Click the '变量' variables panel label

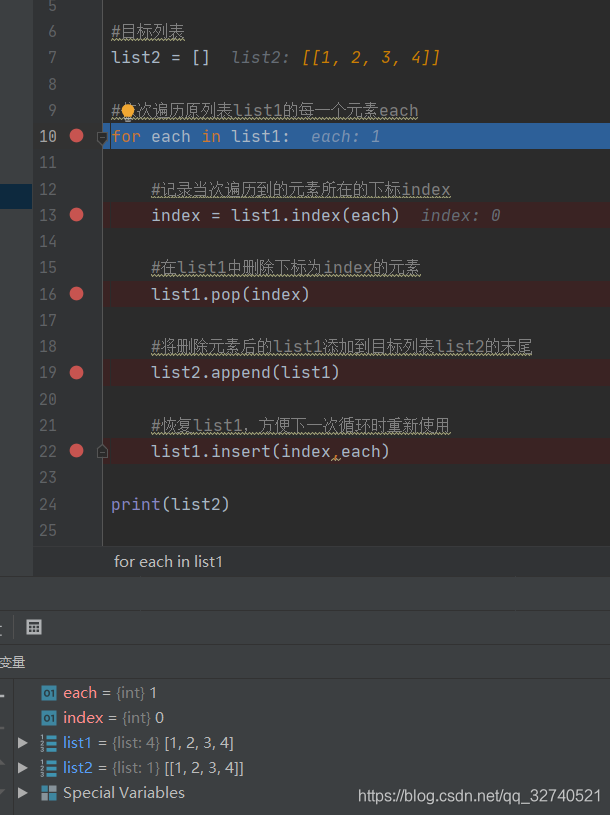click(12, 662)
